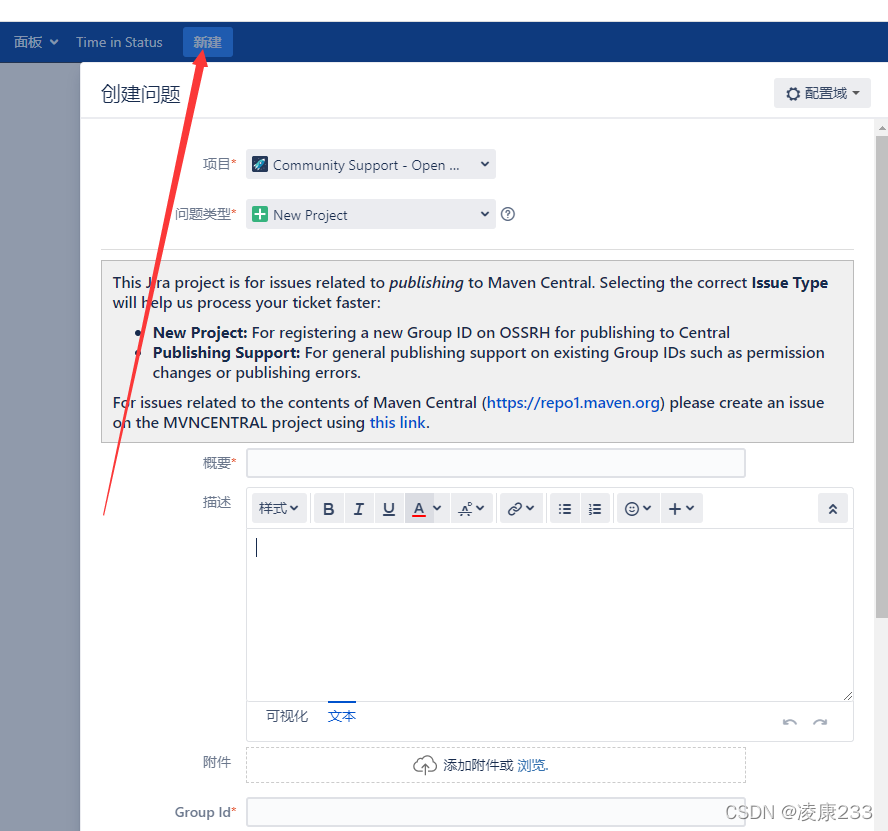Open more text formatting options dropdown
Screen dimensions: 888x831
point(472,509)
